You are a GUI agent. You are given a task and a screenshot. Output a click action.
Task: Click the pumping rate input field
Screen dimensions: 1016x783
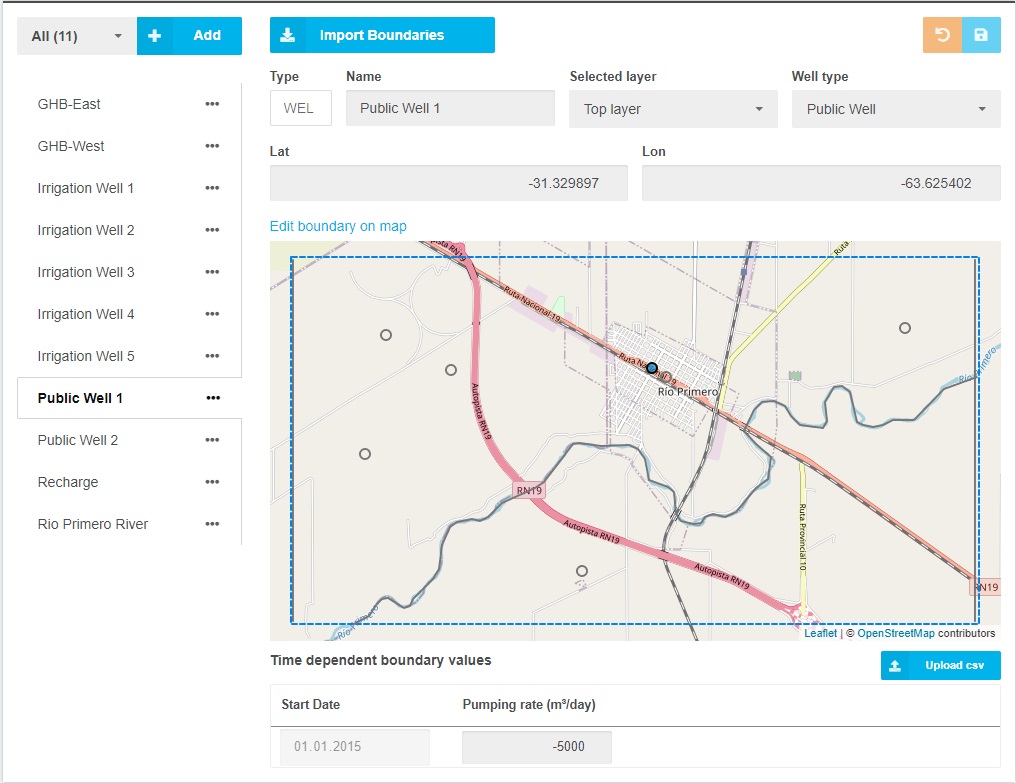tap(536, 746)
